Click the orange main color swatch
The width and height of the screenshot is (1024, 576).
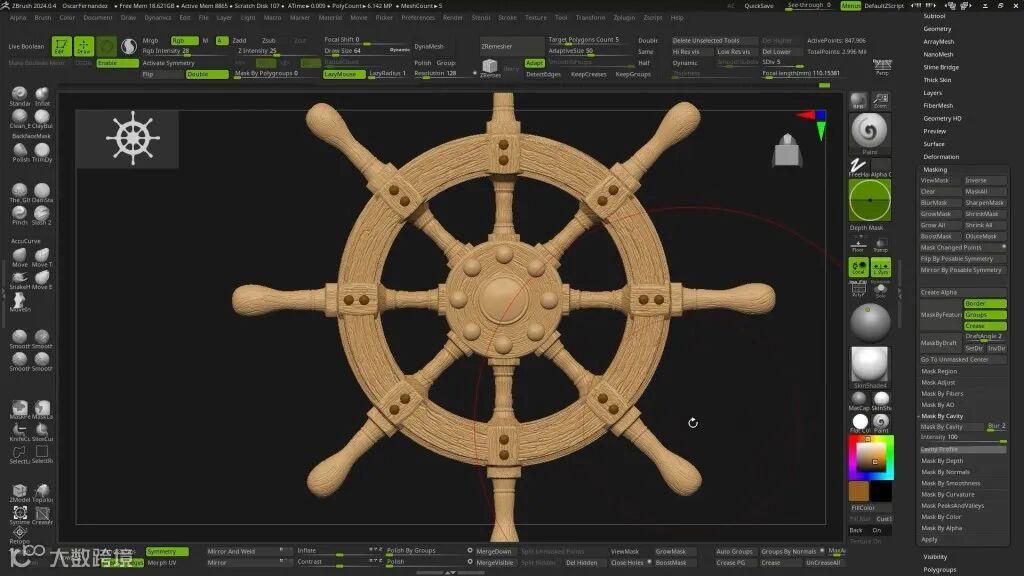point(859,490)
